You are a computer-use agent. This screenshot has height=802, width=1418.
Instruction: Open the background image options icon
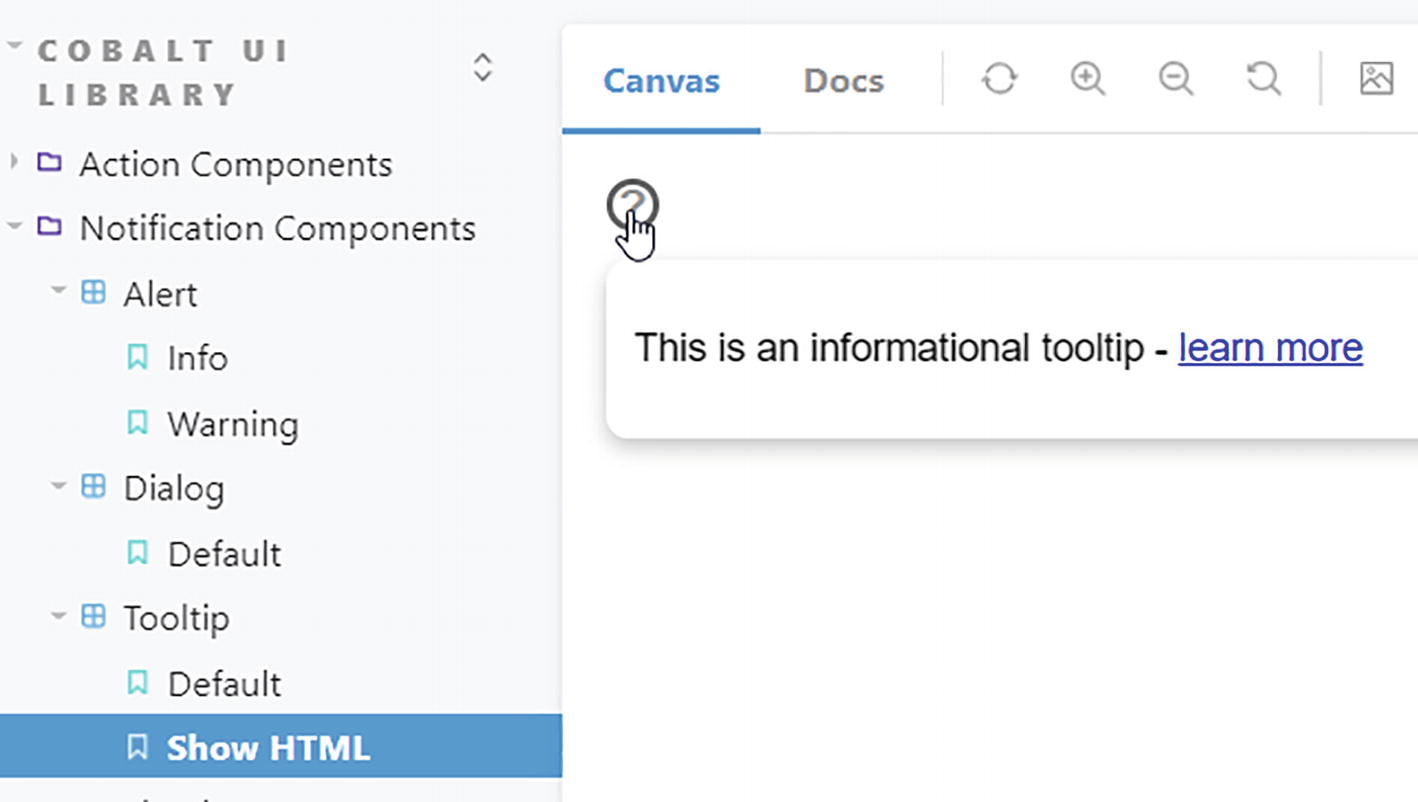click(1376, 79)
